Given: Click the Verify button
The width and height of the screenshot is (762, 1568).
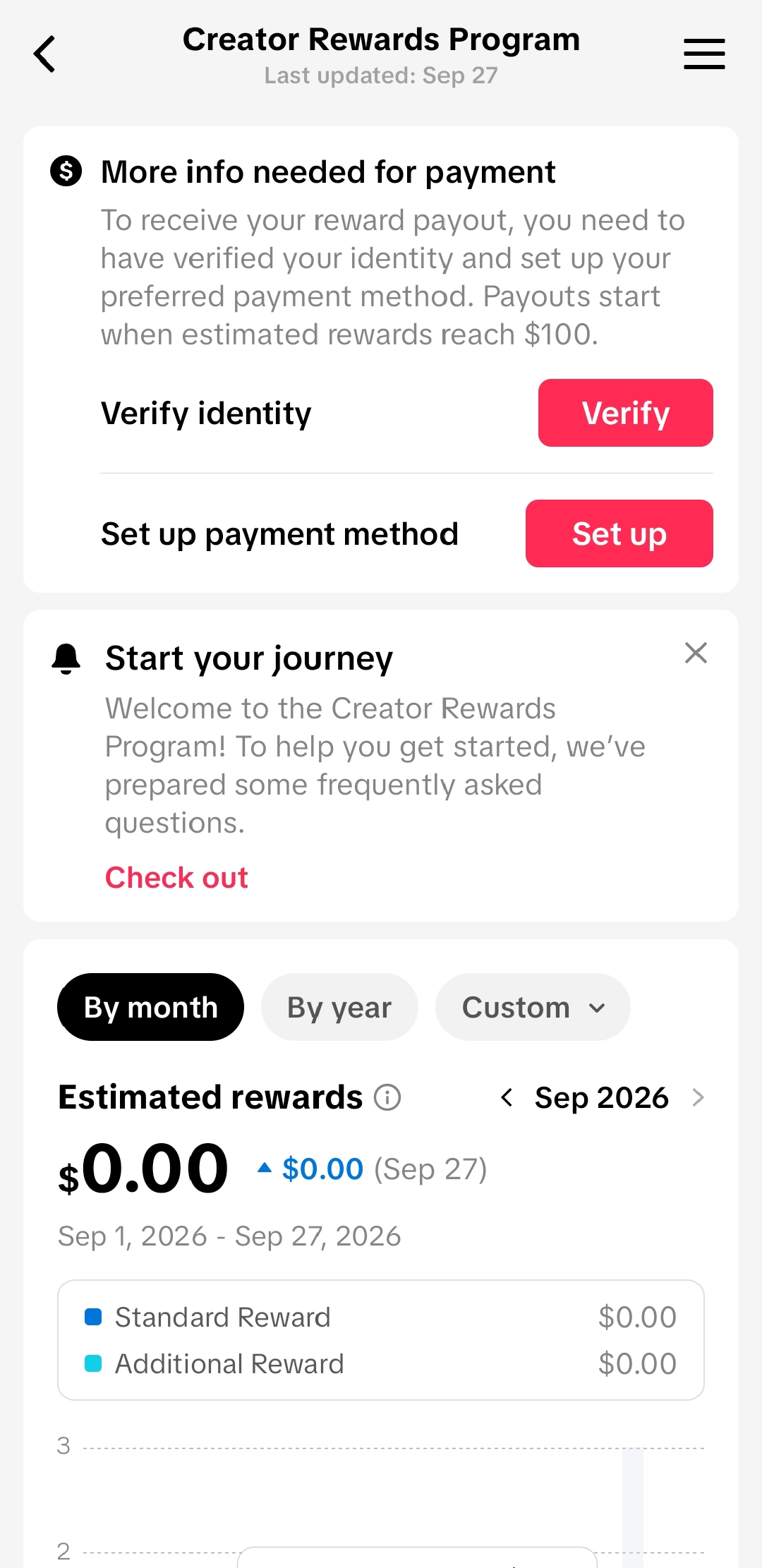Looking at the screenshot, I should click(626, 413).
